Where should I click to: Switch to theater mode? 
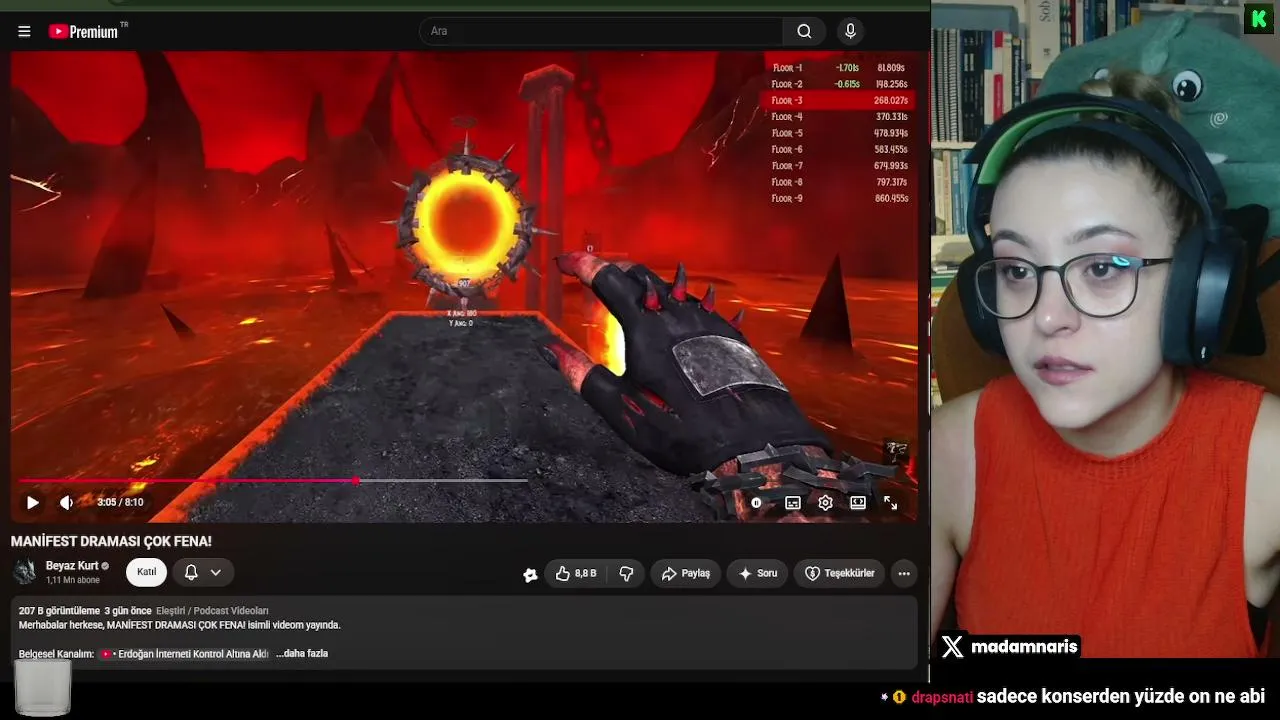point(858,503)
